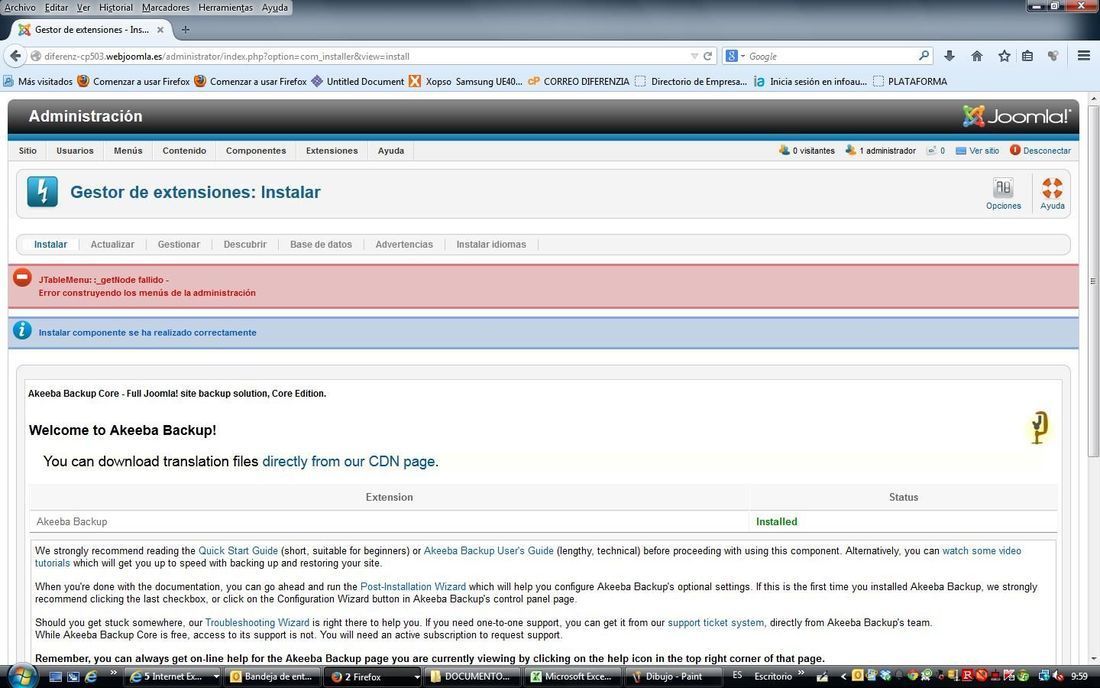
Task: Switch to the Advertencias tab
Action: click(404, 245)
